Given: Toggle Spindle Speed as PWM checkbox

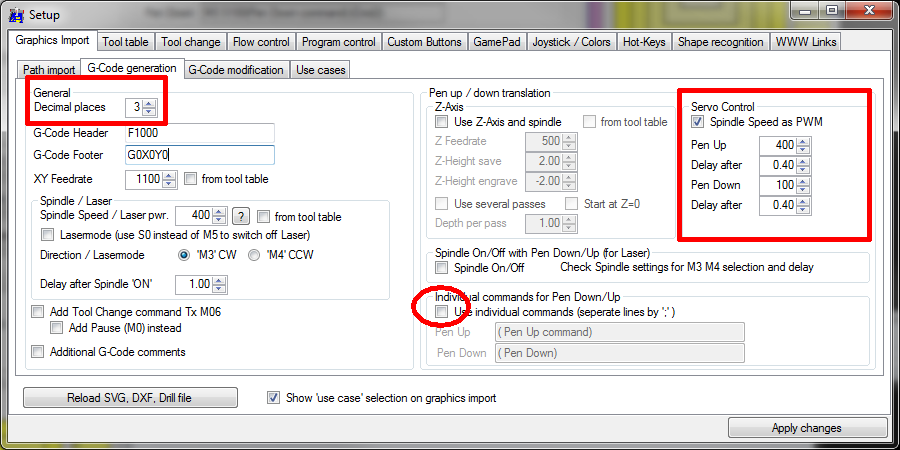Looking at the screenshot, I should (697, 122).
